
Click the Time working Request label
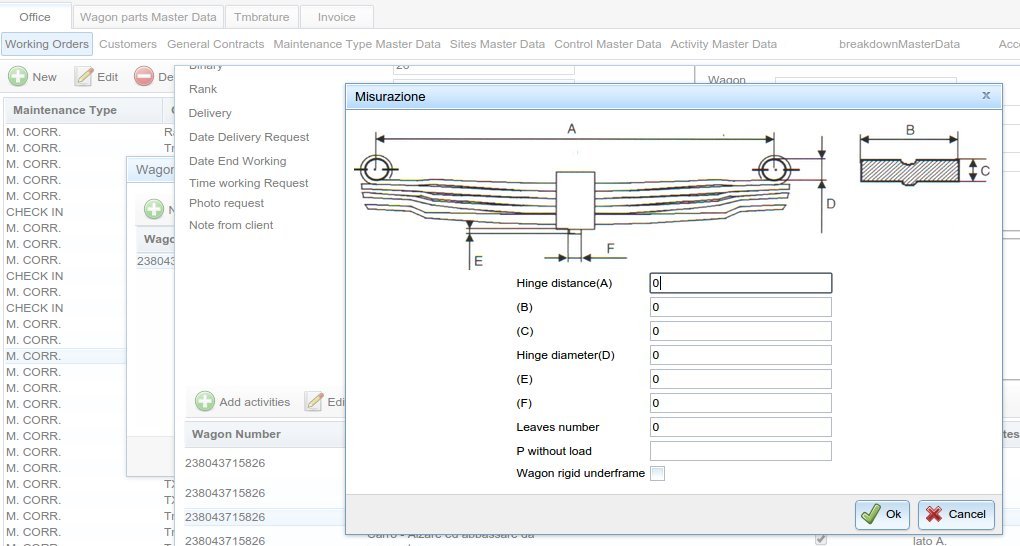tap(248, 183)
